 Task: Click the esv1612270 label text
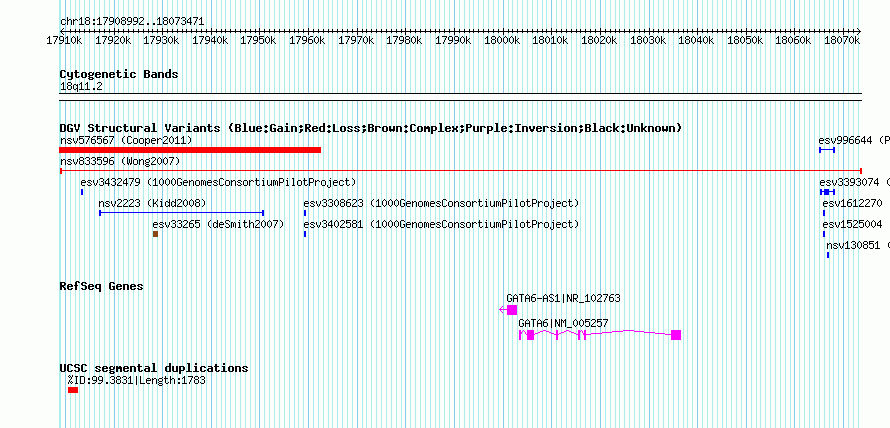853,203
